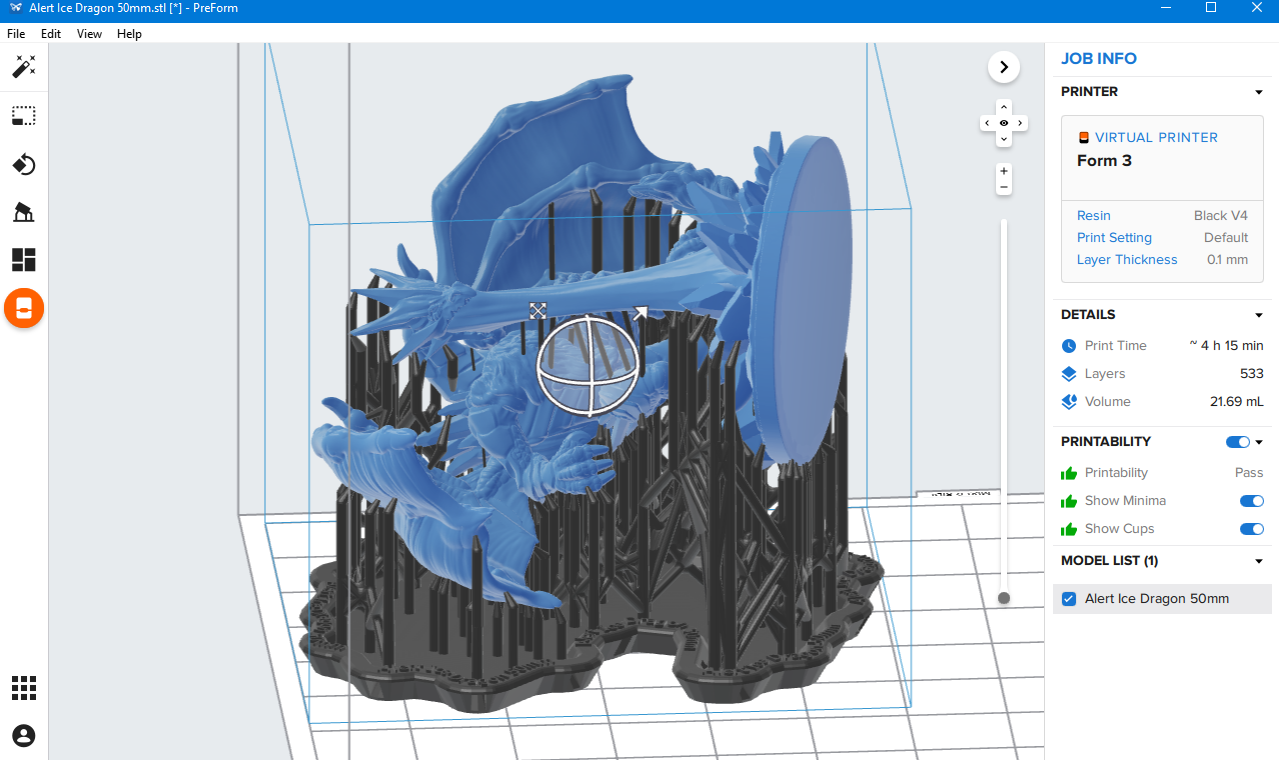The image size is (1279, 760).
Task: Select the One-Click Print magic wand tool
Action: [x=23, y=67]
